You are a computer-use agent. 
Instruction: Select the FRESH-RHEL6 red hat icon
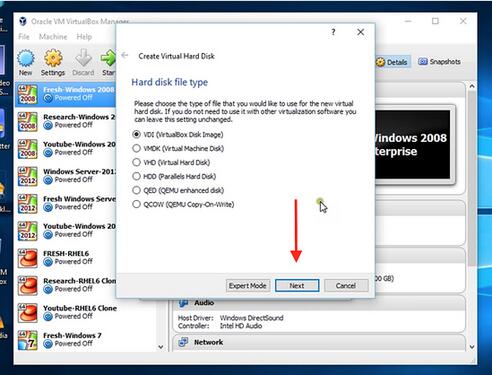(x=28, y=258)
